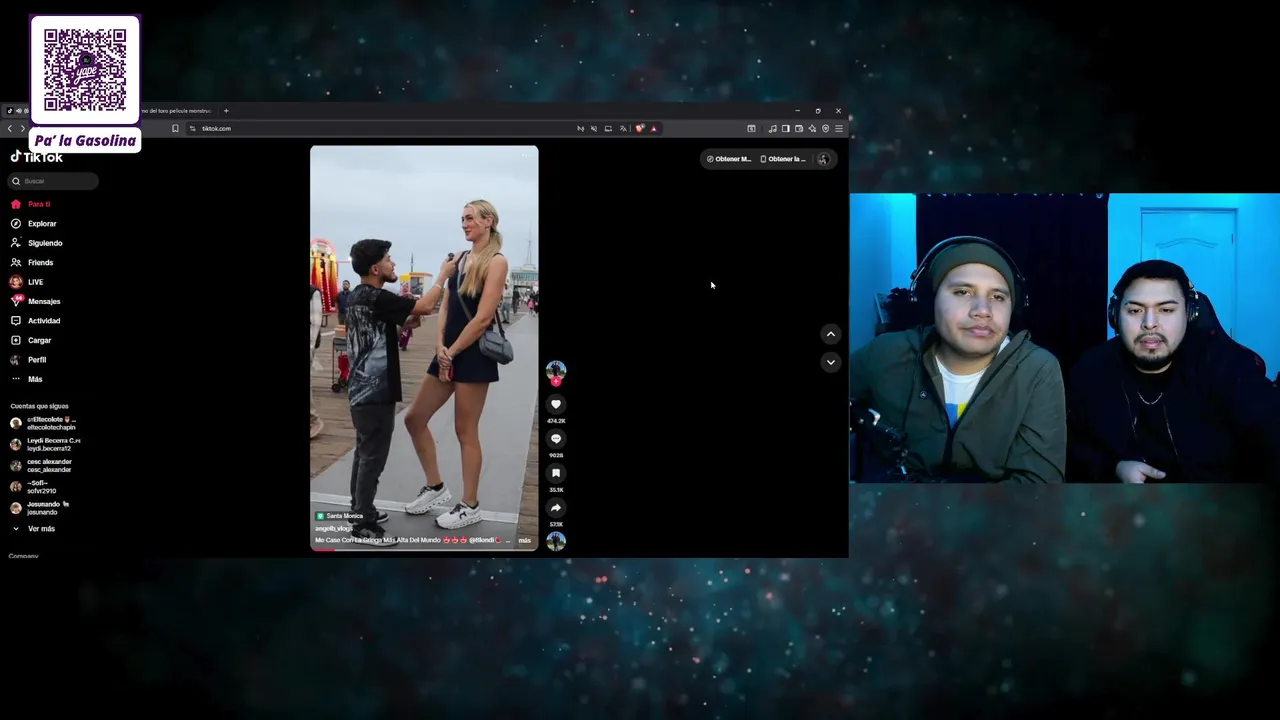
Task: Click the browser wallet icon
Action: click(x=798, y=128)
